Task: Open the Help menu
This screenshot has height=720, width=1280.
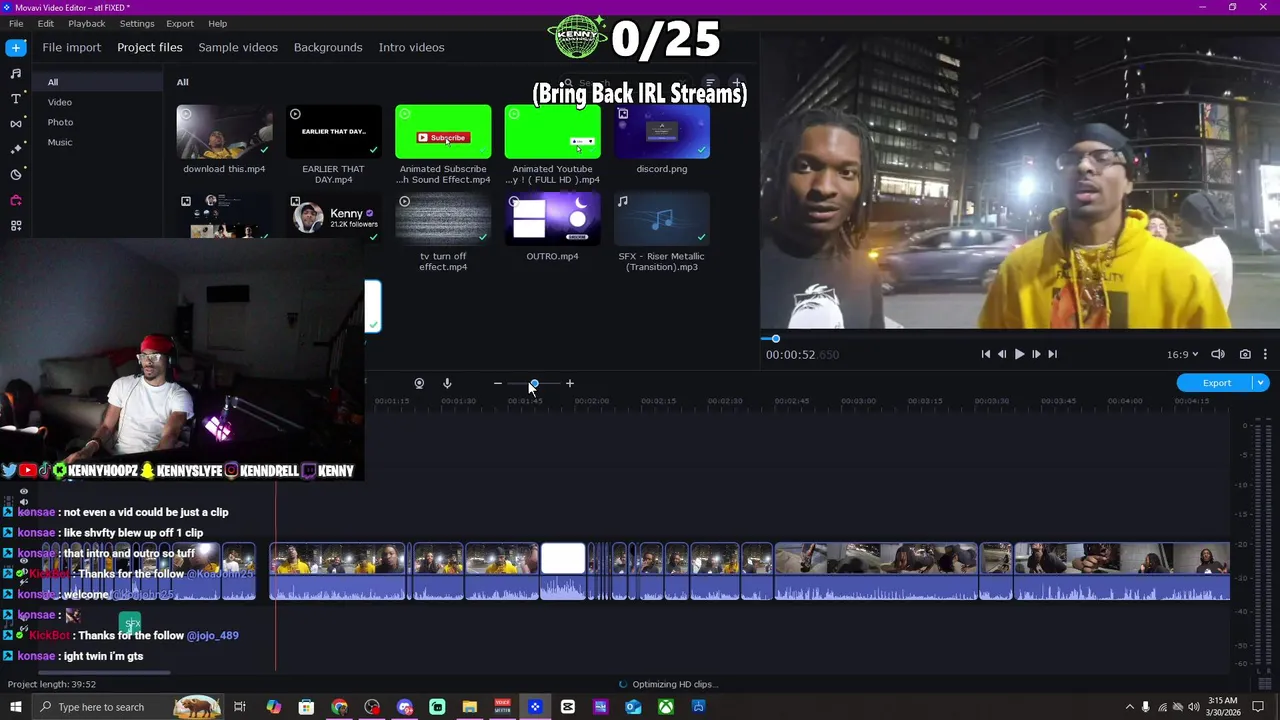Action: coord(217,23)
